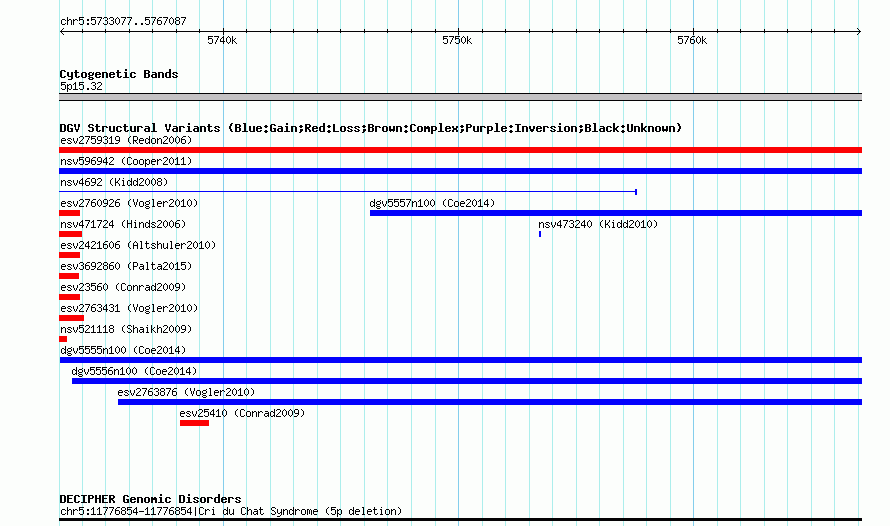Click red bar under esv25410
The image size is (890, 526).
point(194,423)
